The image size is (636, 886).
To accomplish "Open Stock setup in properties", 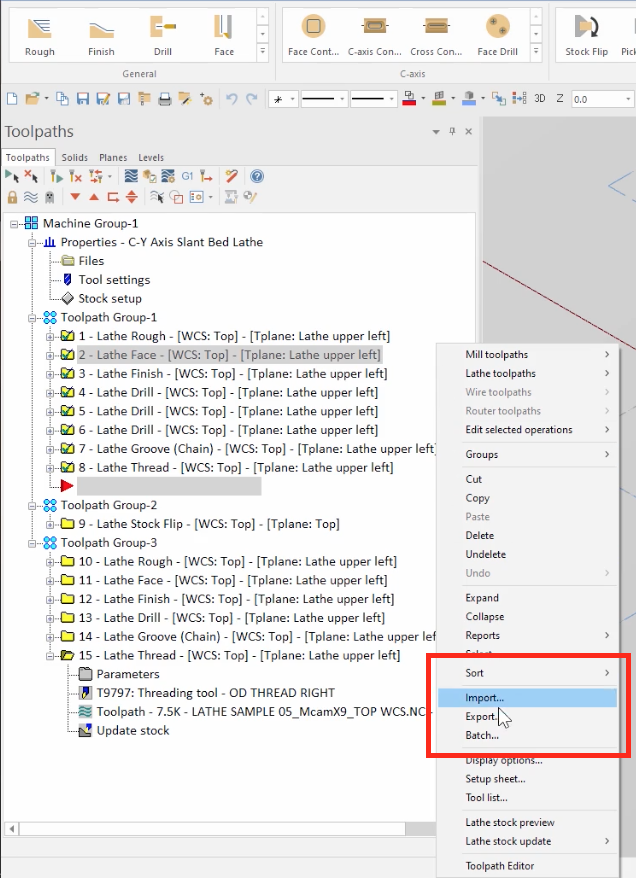I will [x=110, y=299].
